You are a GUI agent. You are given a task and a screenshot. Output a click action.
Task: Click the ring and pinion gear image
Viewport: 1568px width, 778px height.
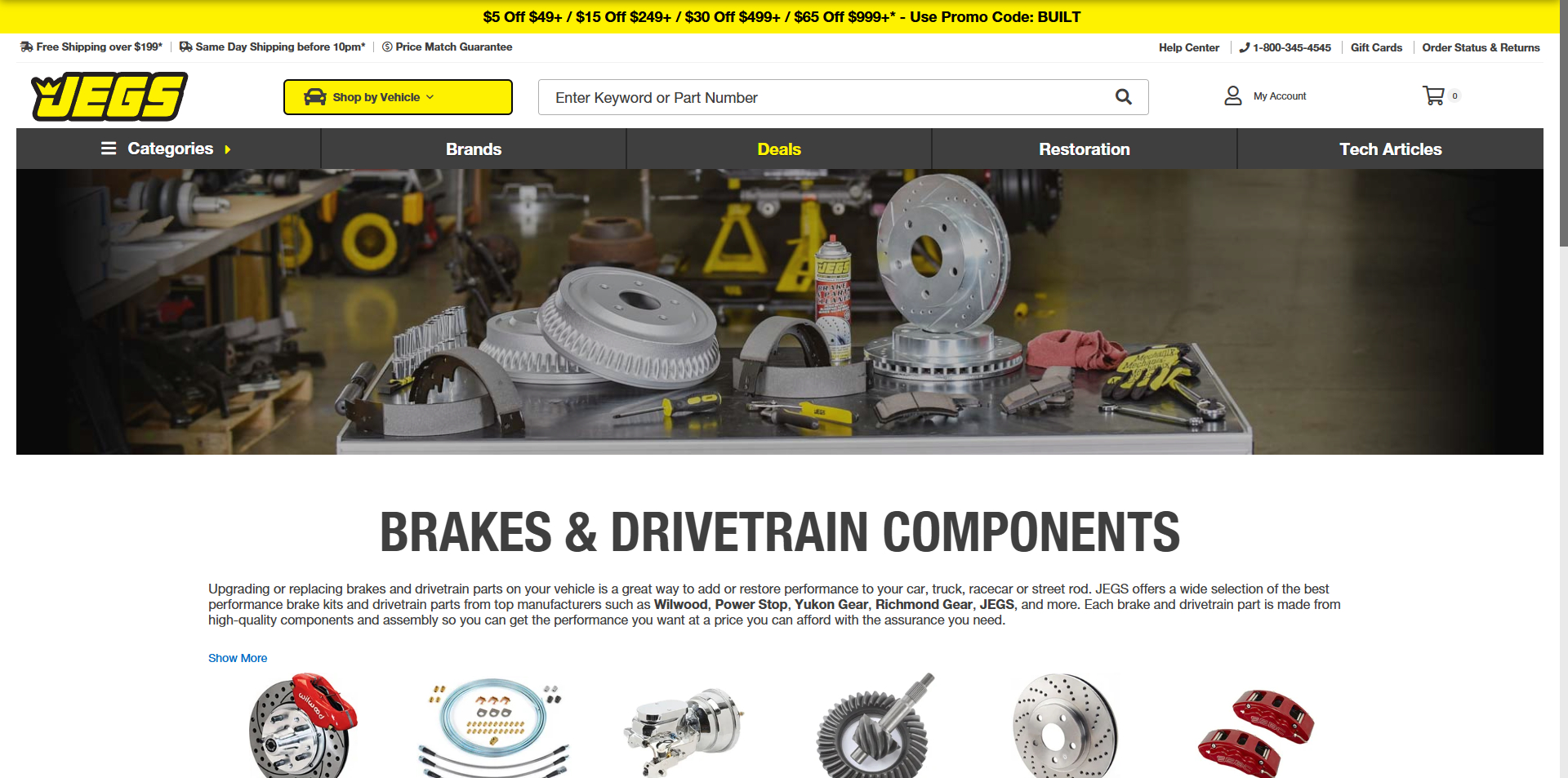pyautogui.click(x=875, y=725)
